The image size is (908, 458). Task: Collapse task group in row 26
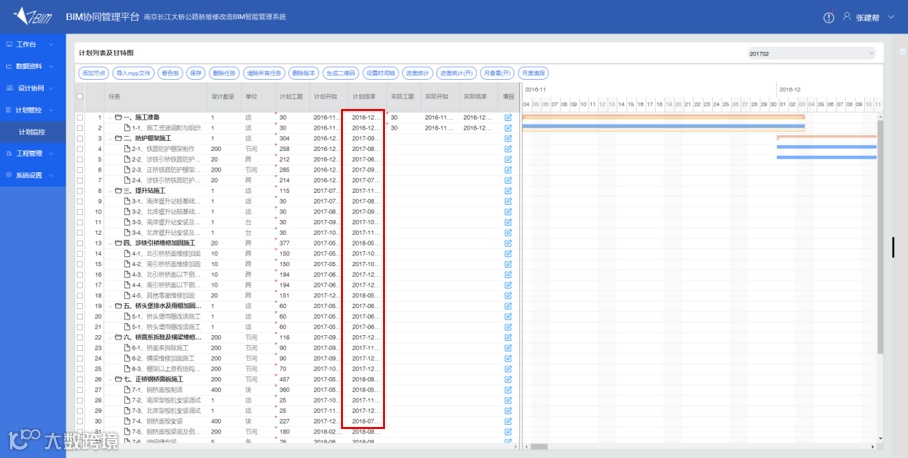pyautogui.click(x=110, y=379)
